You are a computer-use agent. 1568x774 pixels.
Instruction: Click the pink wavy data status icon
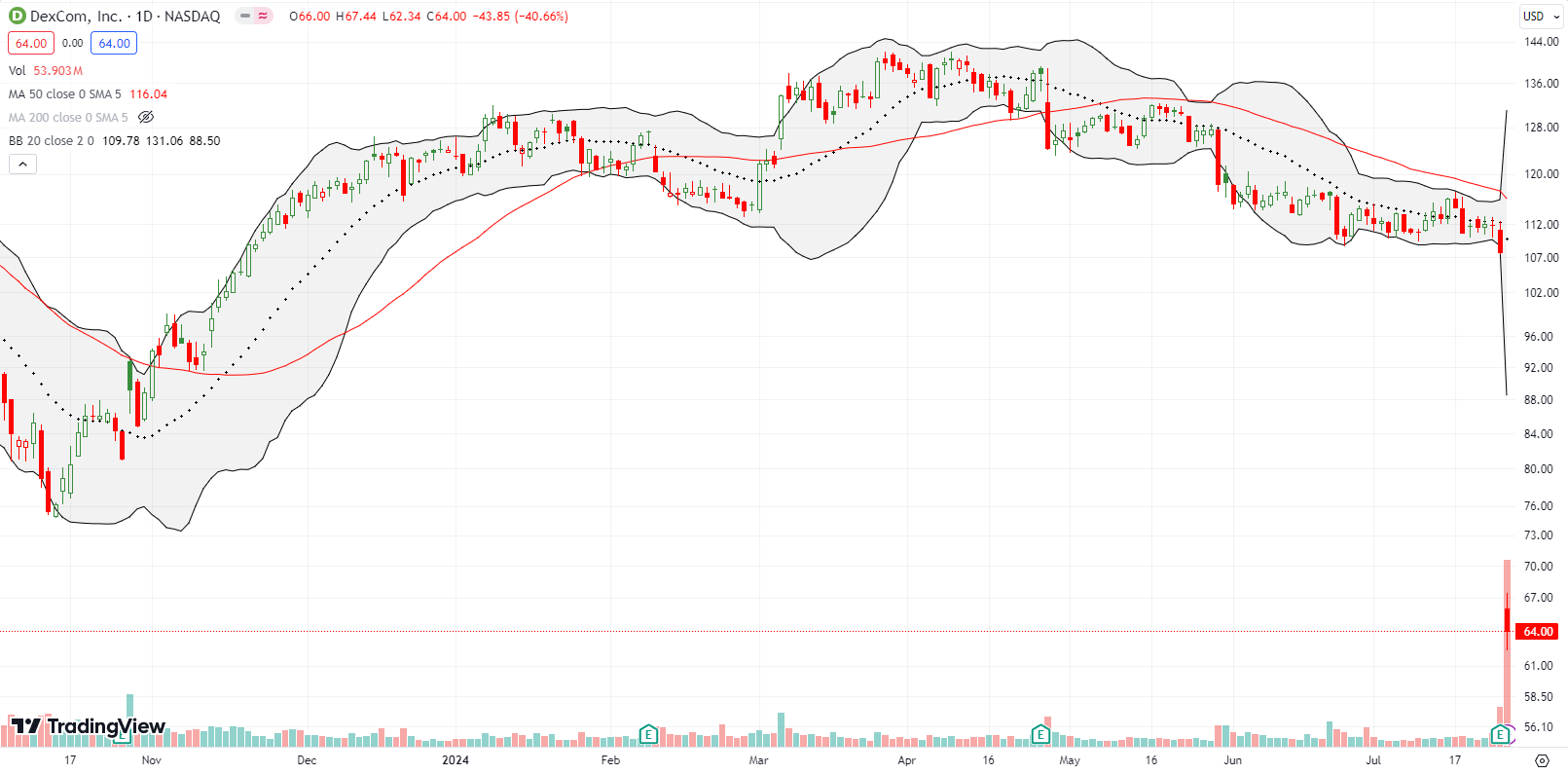click(x=263, y=17)
